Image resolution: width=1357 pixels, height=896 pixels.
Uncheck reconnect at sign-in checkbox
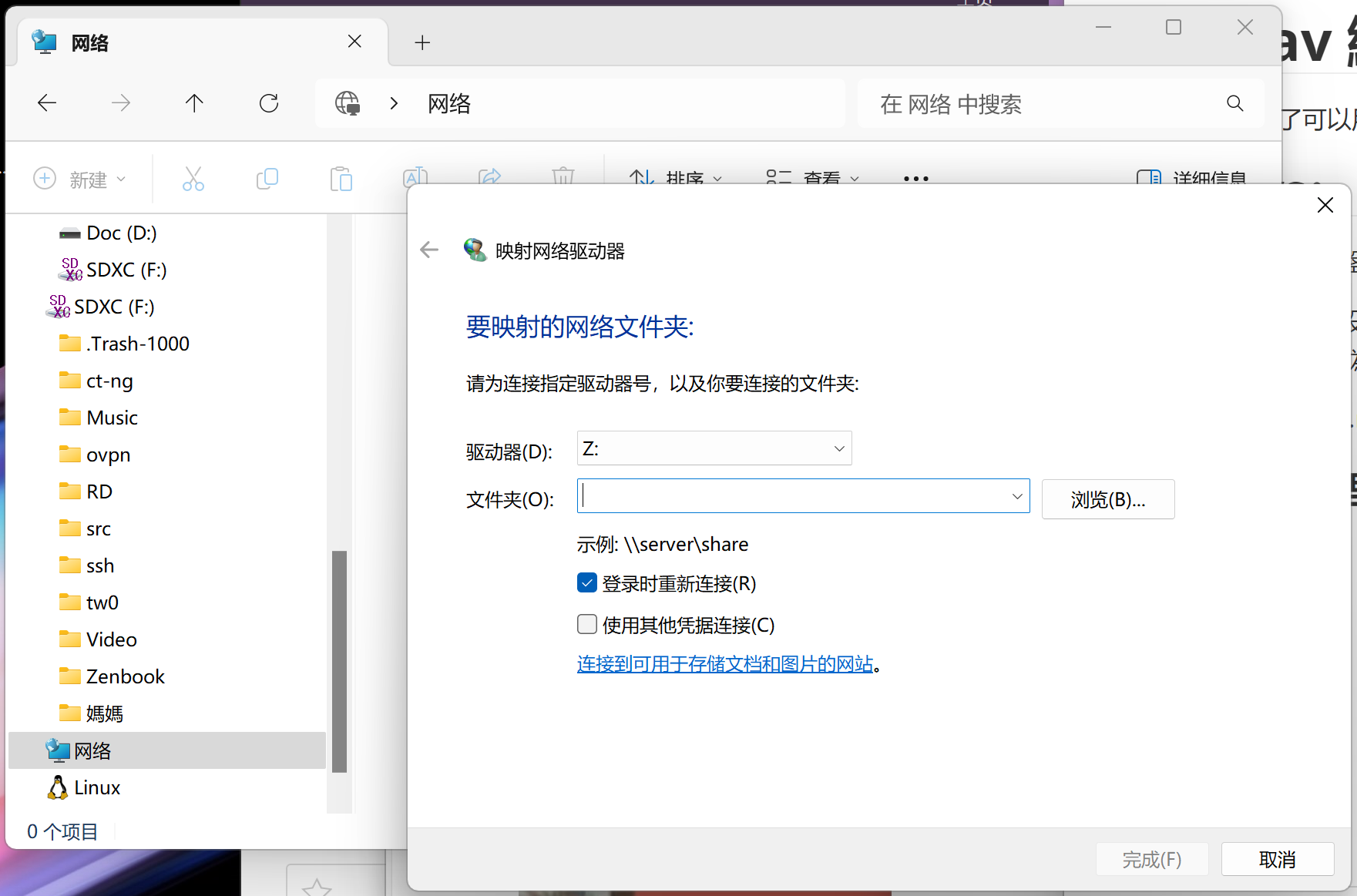pos(587,583)
